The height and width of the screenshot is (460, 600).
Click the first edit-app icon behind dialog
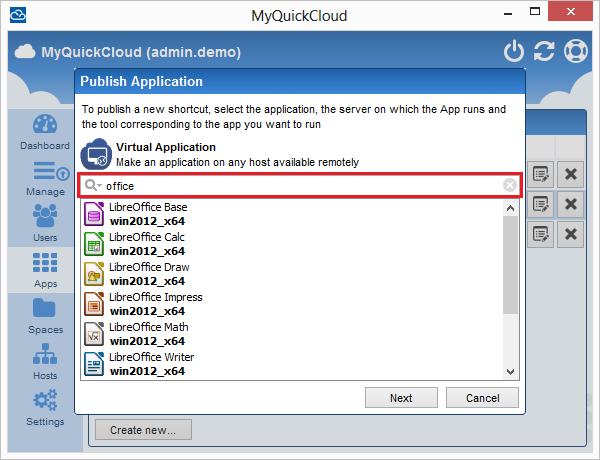click(540, 175)
